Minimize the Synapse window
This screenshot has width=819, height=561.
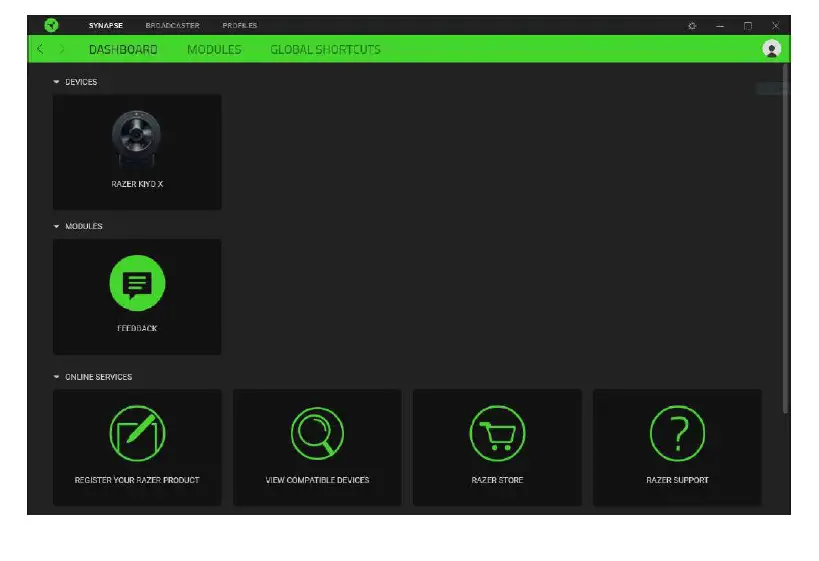pos(720,26)
